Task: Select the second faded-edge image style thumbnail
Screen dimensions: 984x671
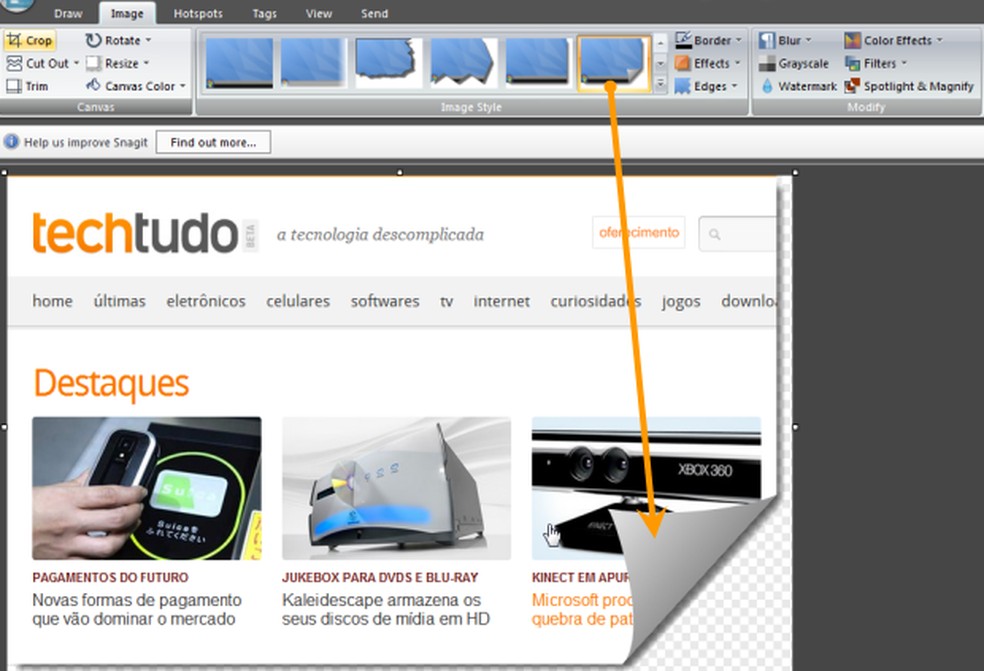Action: tap(313, 62)
